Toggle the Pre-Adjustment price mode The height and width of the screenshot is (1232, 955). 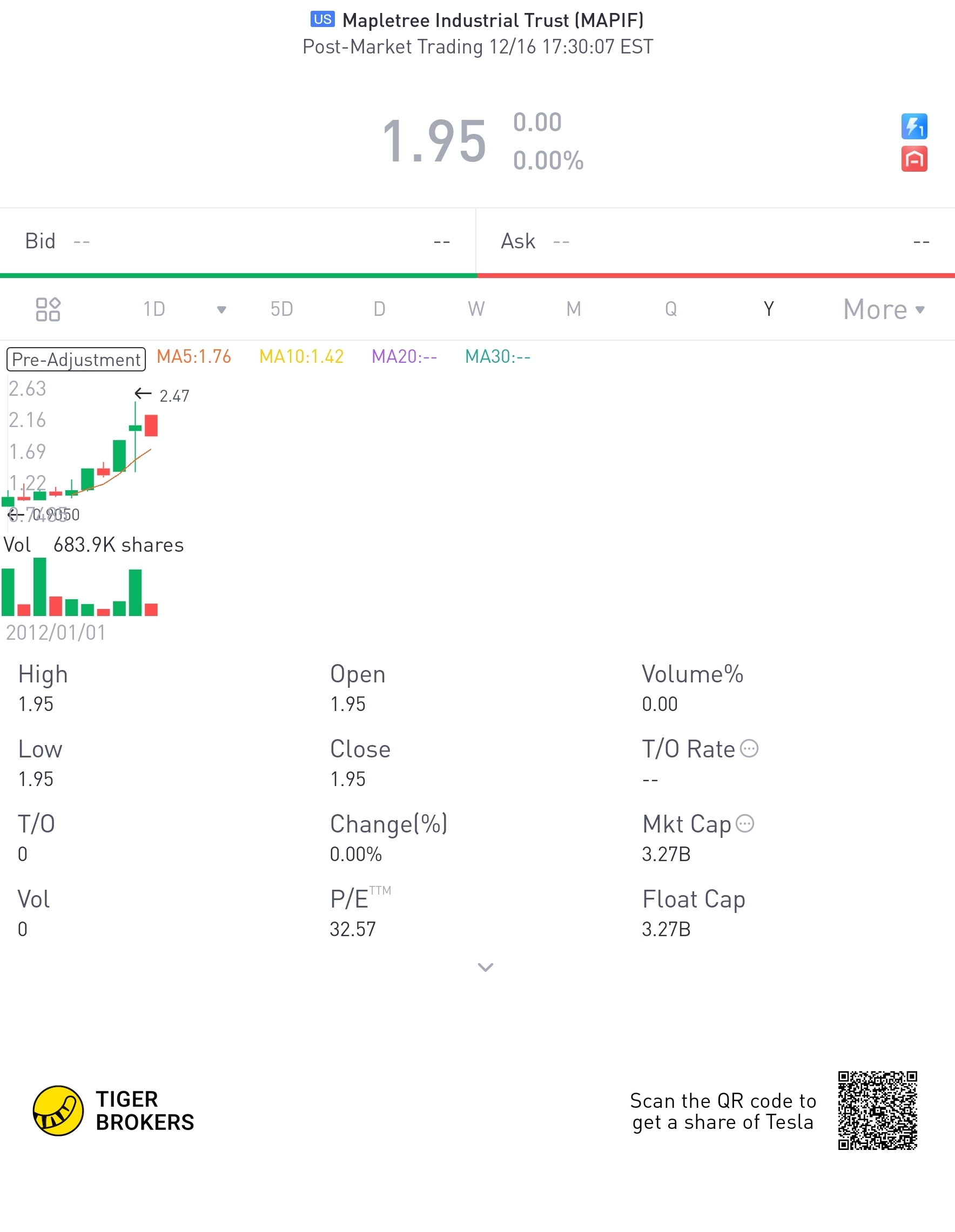76,360
